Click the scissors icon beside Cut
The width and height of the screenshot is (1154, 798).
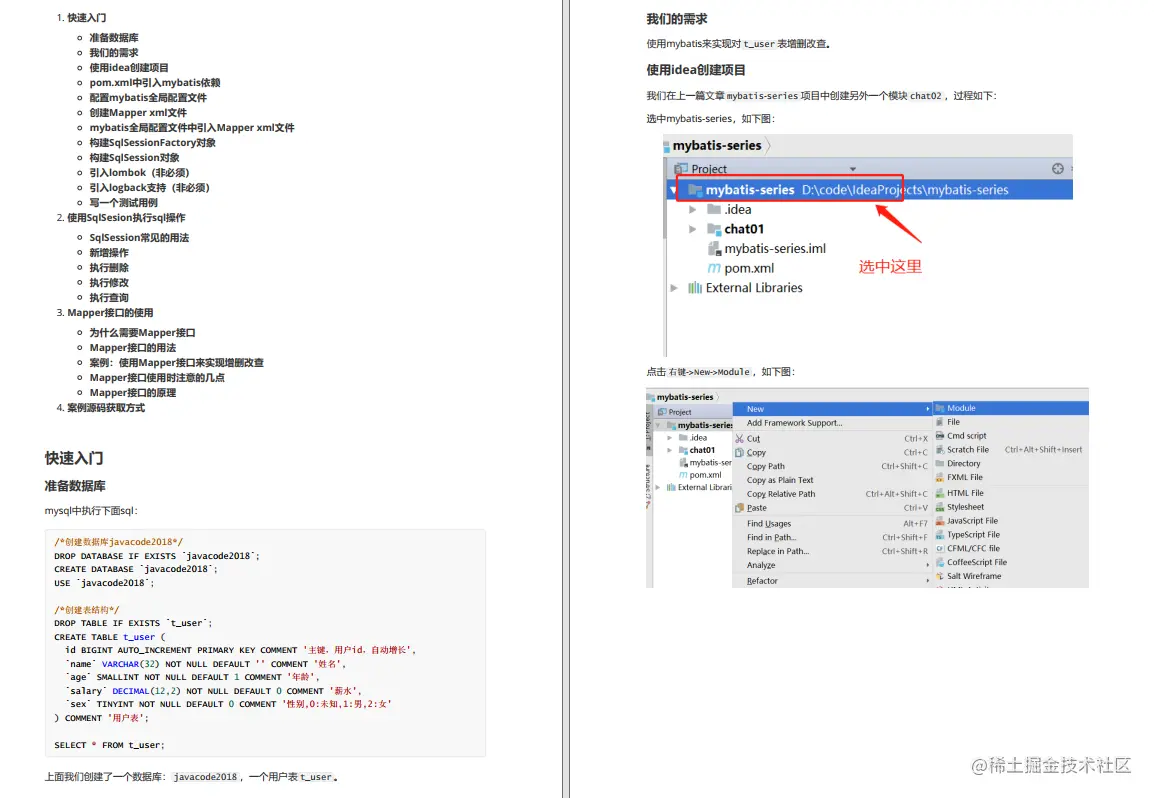(739, 439)
